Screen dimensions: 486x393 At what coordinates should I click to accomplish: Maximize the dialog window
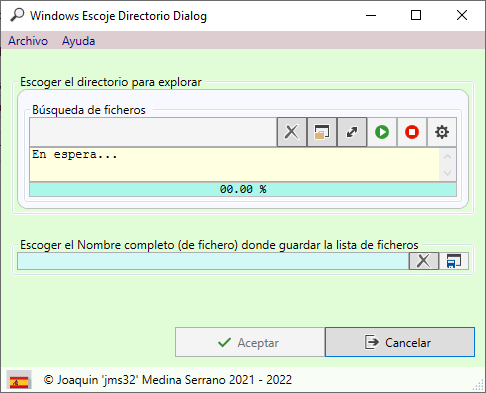point(416,15)
